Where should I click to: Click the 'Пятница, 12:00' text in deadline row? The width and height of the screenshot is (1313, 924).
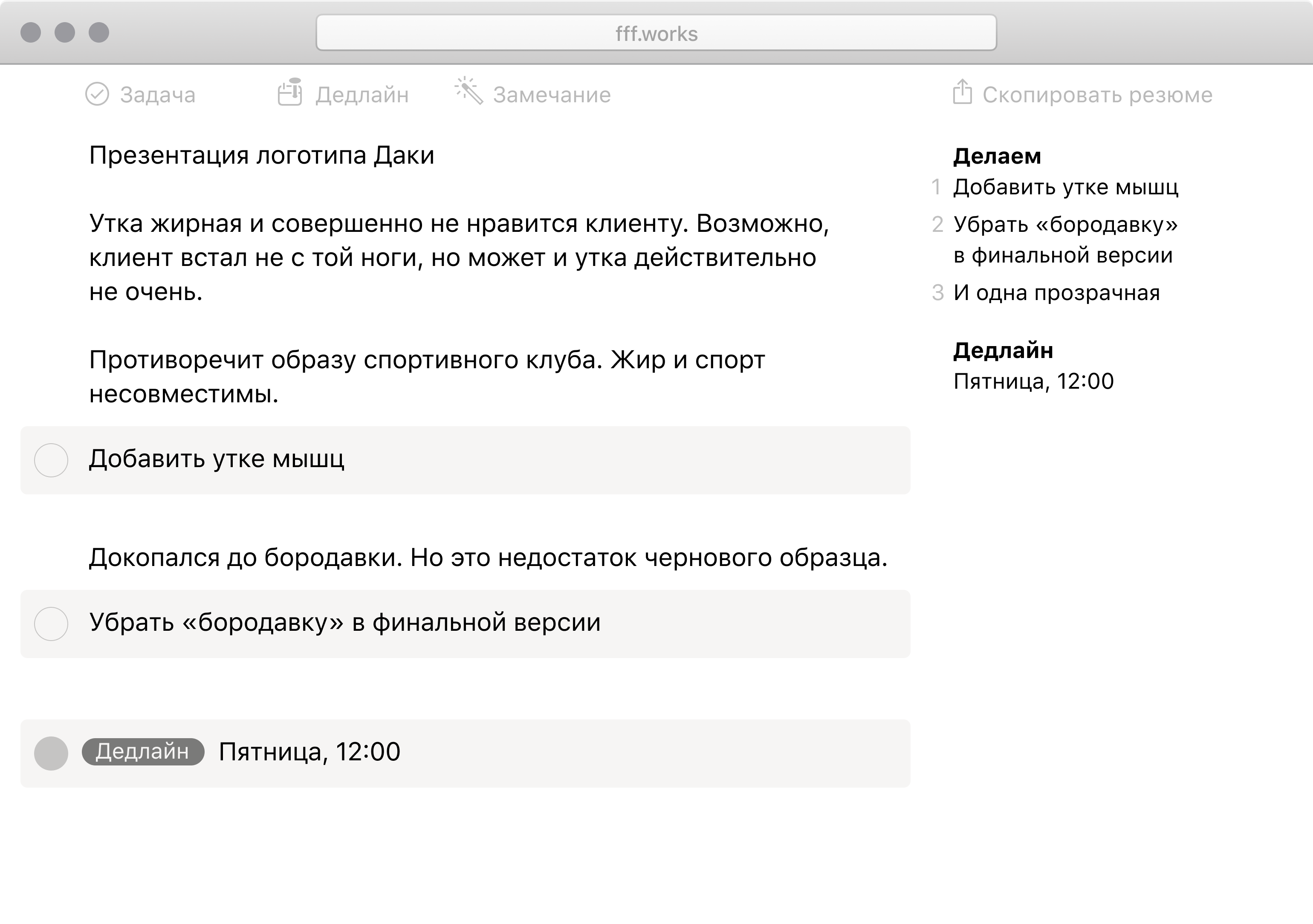tap(309, 752)
